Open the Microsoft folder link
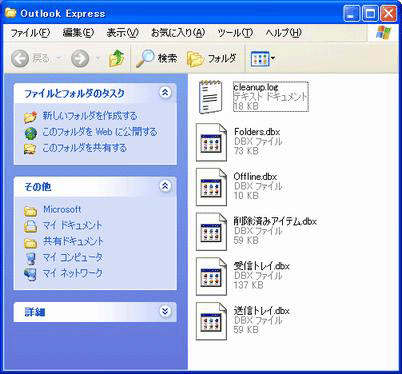 (x=62, y=209)
